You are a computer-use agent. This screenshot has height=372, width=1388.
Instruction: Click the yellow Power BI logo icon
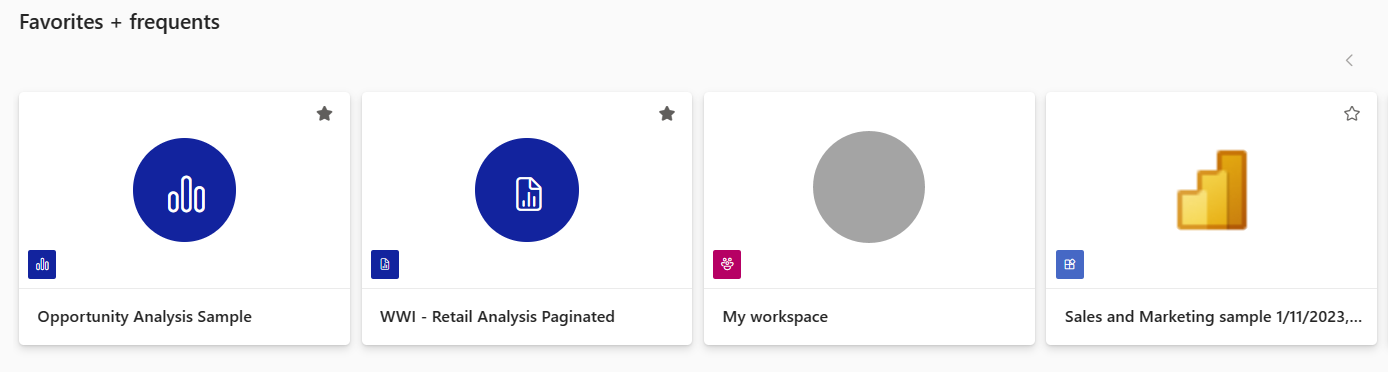coord(1212,190)
